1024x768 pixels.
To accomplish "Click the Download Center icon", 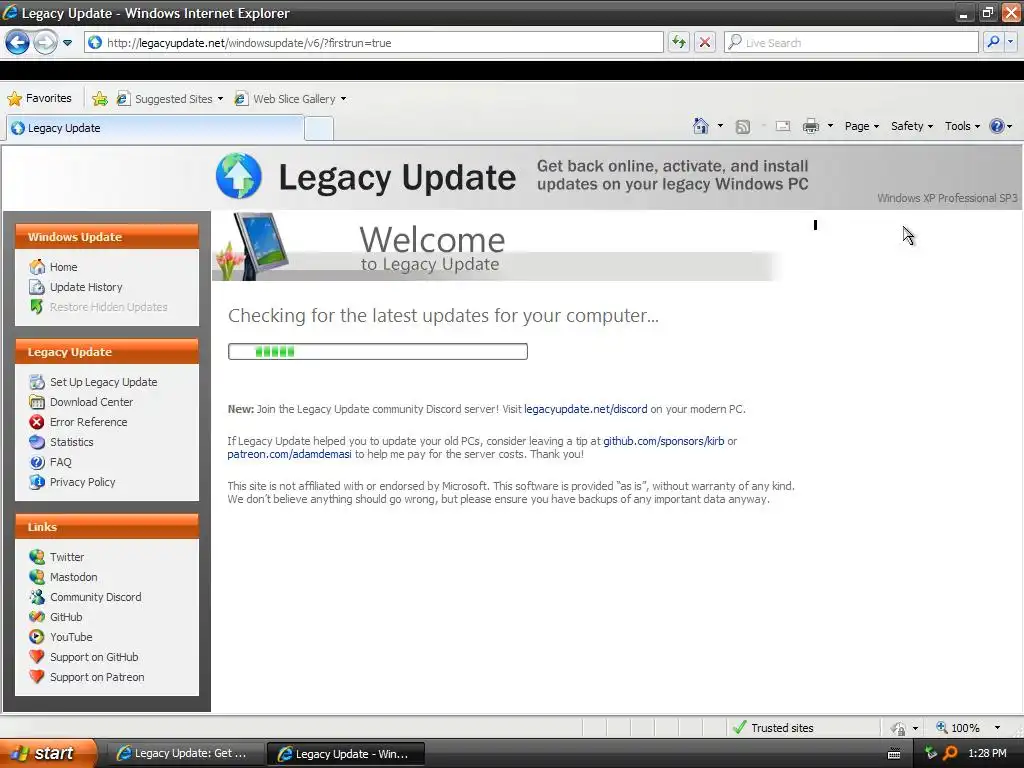I will click(x=37, y=402).
